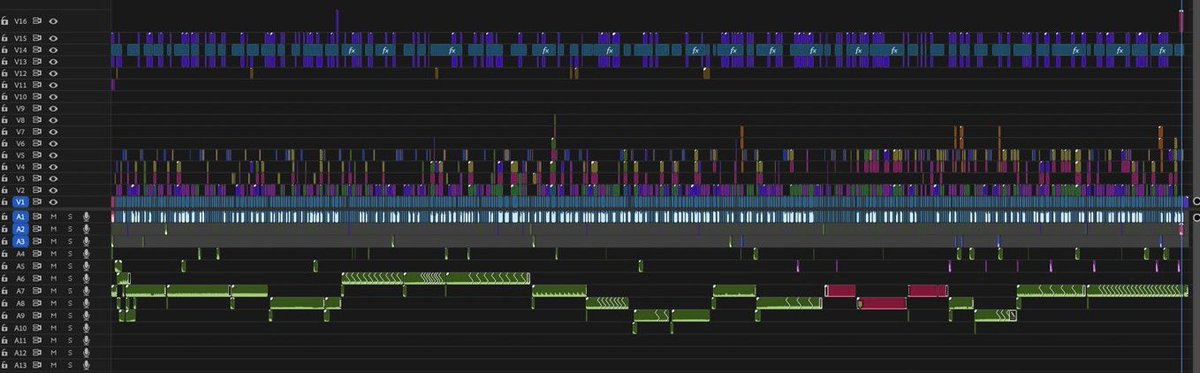Image resolution: width=1200 pixels, height=373 pixels.
Task: Hide track V11 output with eye icon
Action: coord(53,85)
